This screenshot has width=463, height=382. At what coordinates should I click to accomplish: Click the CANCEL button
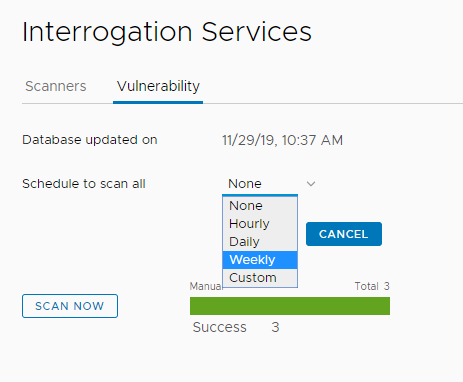click(344, 234)
